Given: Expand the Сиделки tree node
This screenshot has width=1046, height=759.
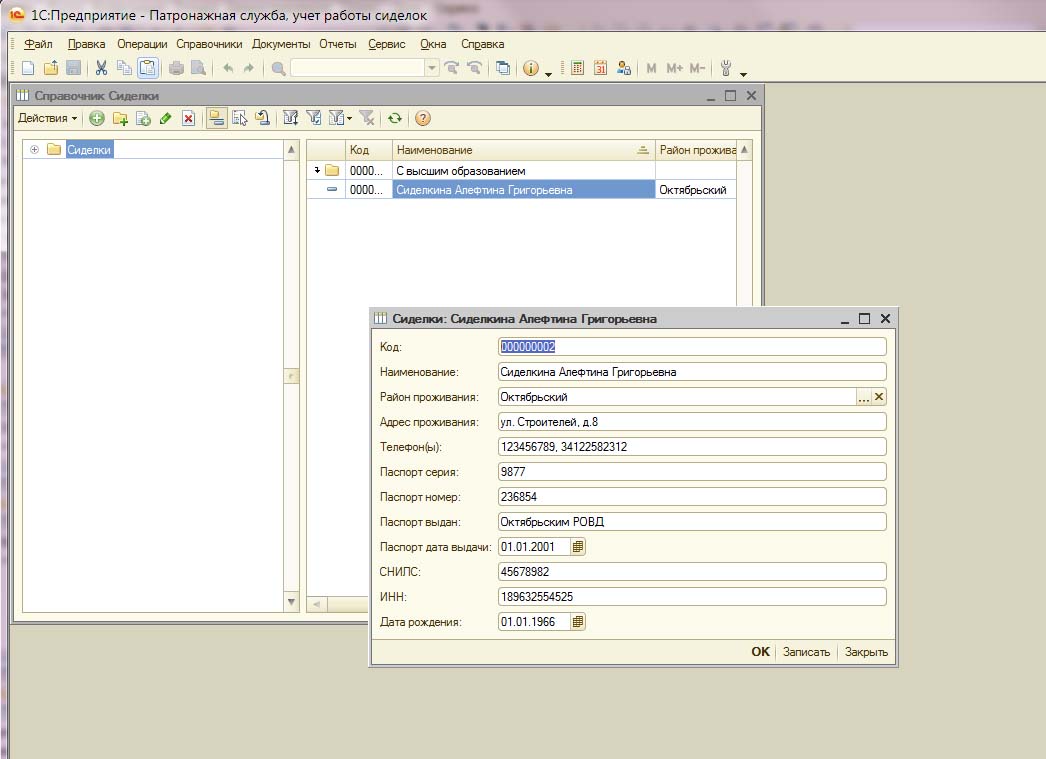Looking at the screenshot, I should pos(35,150).
